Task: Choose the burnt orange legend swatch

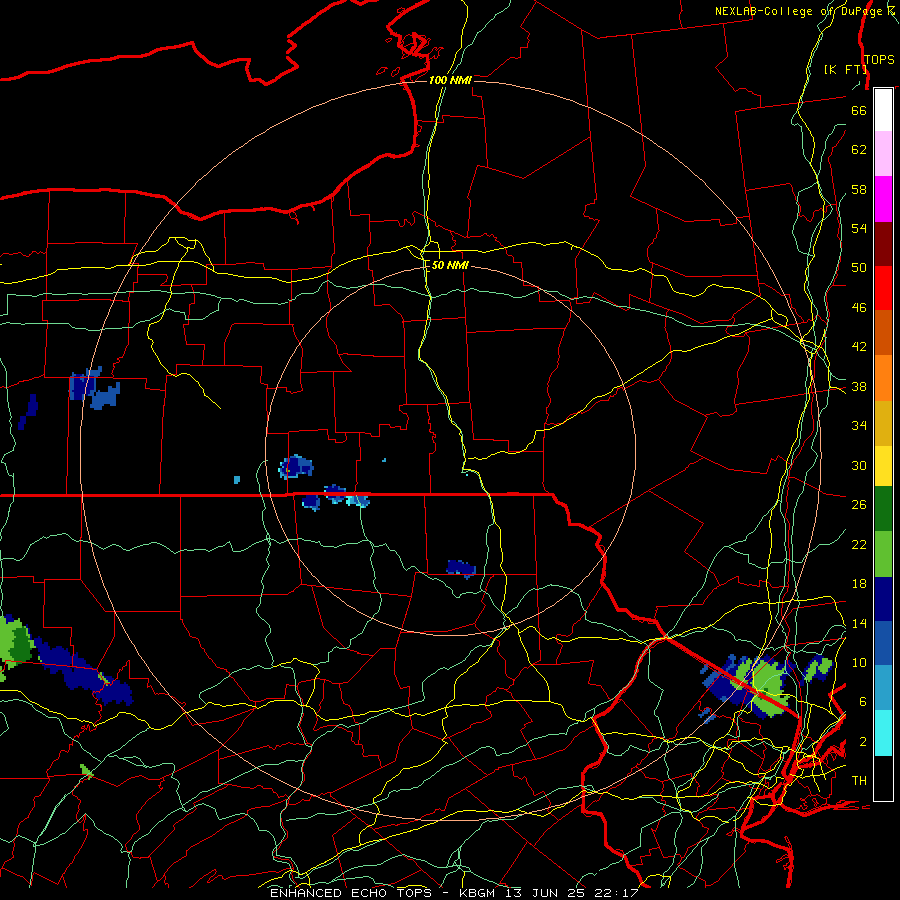Action: (x=883, y=333)
